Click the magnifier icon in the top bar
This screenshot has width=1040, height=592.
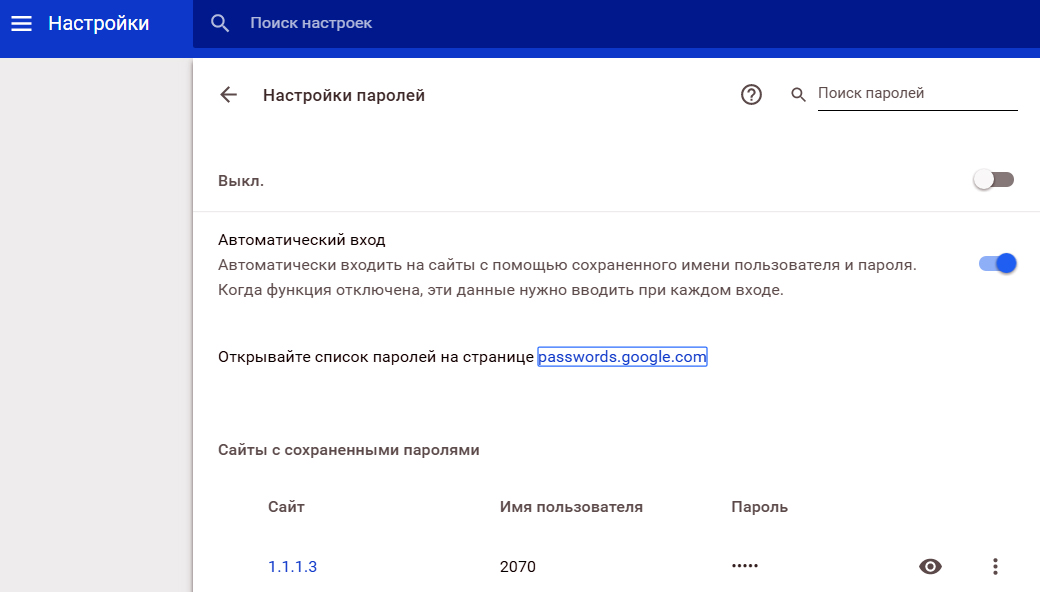[x=220, y=23]
